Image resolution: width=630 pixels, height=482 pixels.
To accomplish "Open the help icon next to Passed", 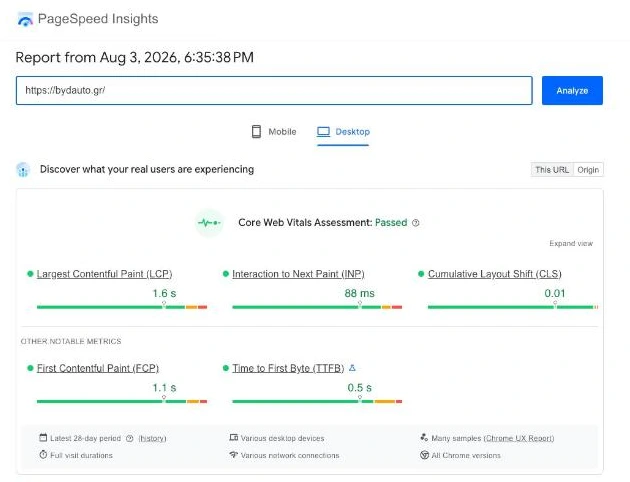I will click(416, 223).
